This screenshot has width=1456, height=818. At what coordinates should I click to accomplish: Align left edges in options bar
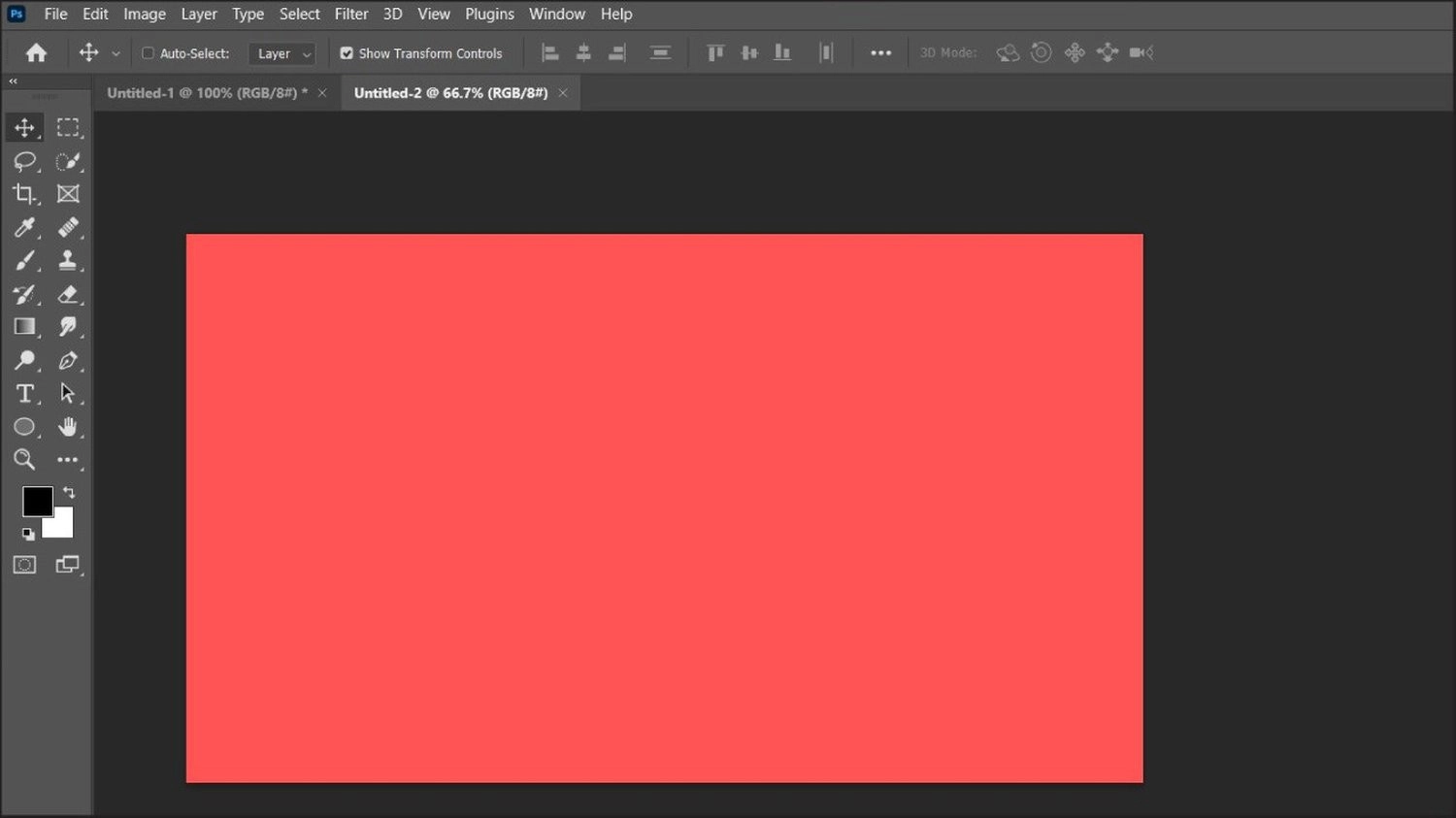click(x=550, y=53)
